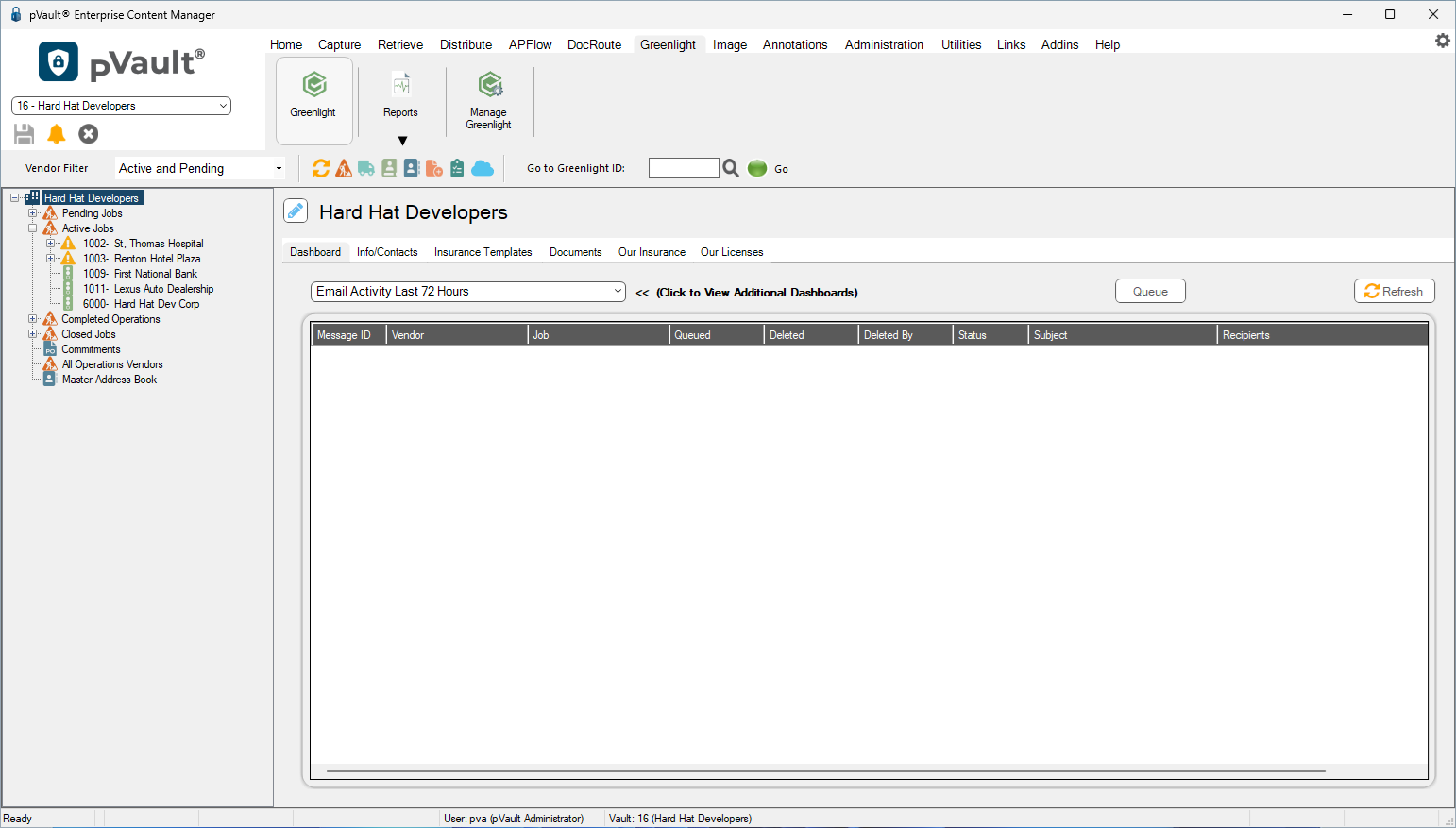Click the Subject column header
1456x828 pixels.
(x=1123, y=335)
